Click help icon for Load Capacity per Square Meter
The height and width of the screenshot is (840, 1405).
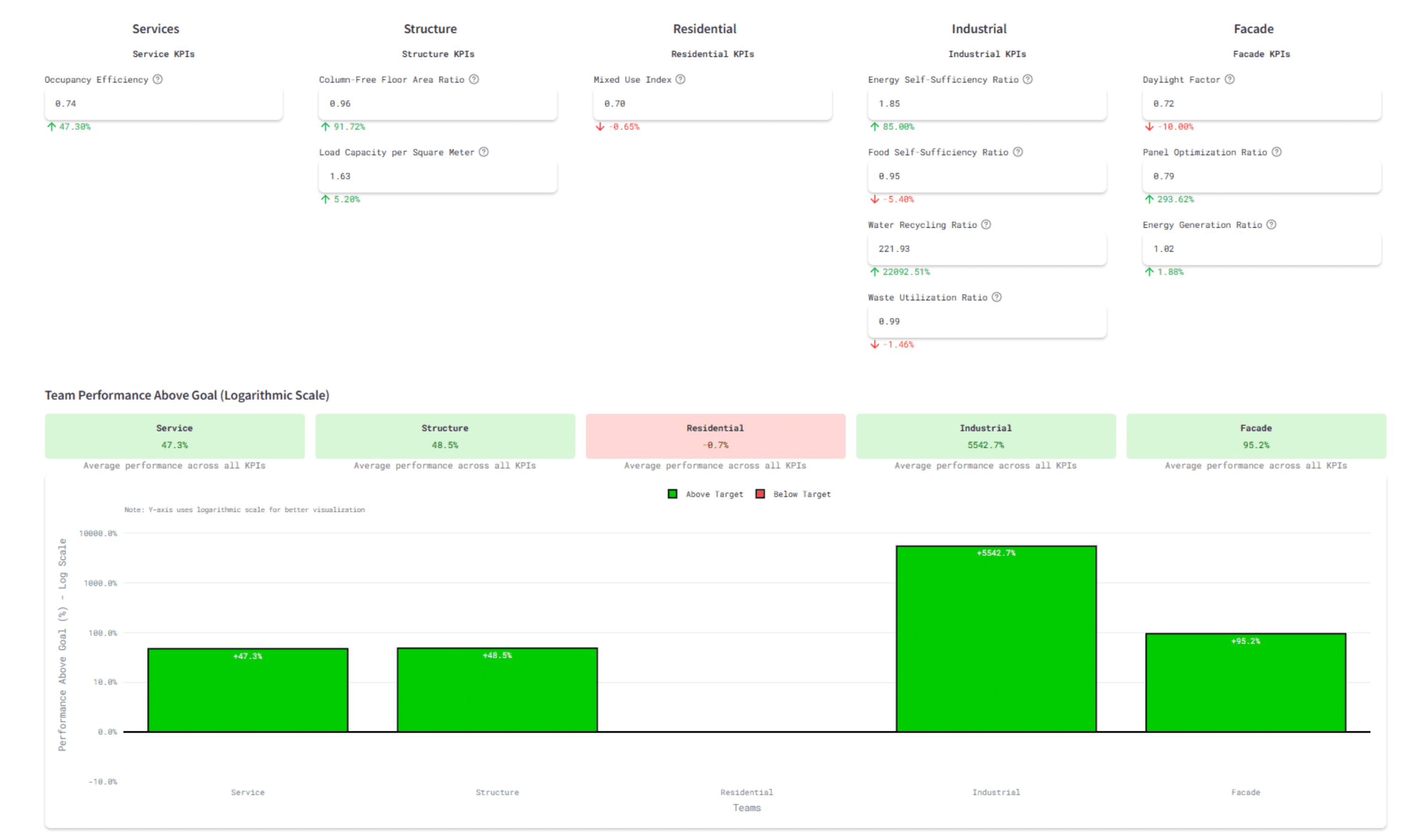[x=483, y=152]
